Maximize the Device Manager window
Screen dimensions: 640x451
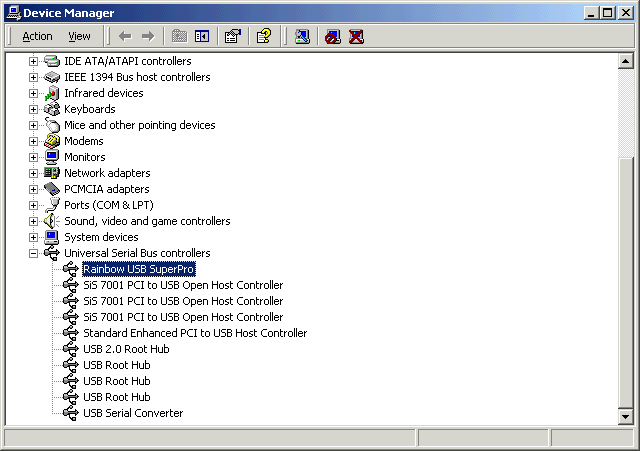pos(607,13)
